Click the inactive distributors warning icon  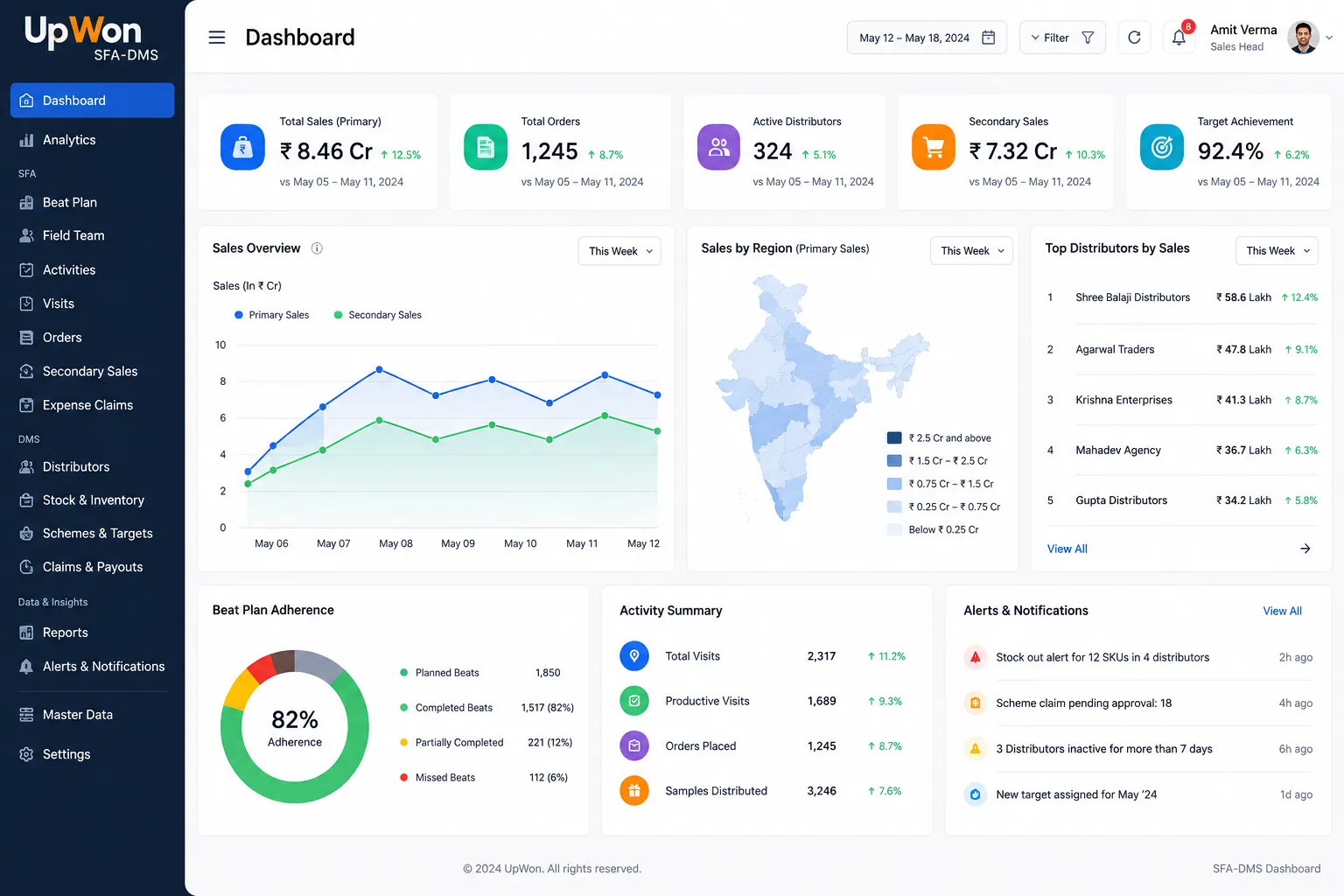click(x=975, y=749)
